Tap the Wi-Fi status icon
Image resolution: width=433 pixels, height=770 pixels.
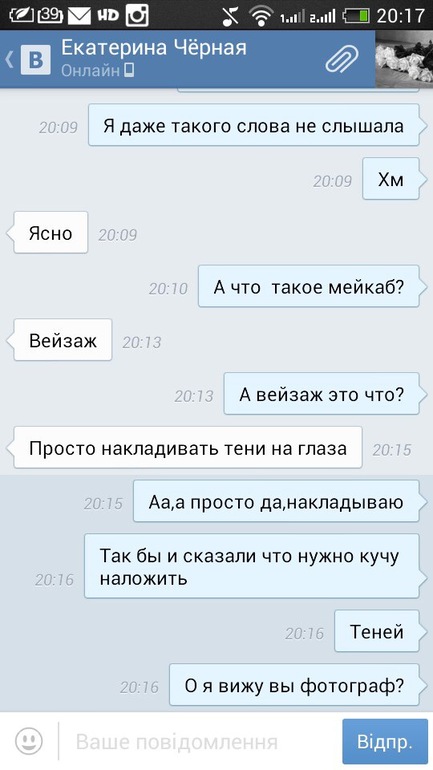(261, 15)
